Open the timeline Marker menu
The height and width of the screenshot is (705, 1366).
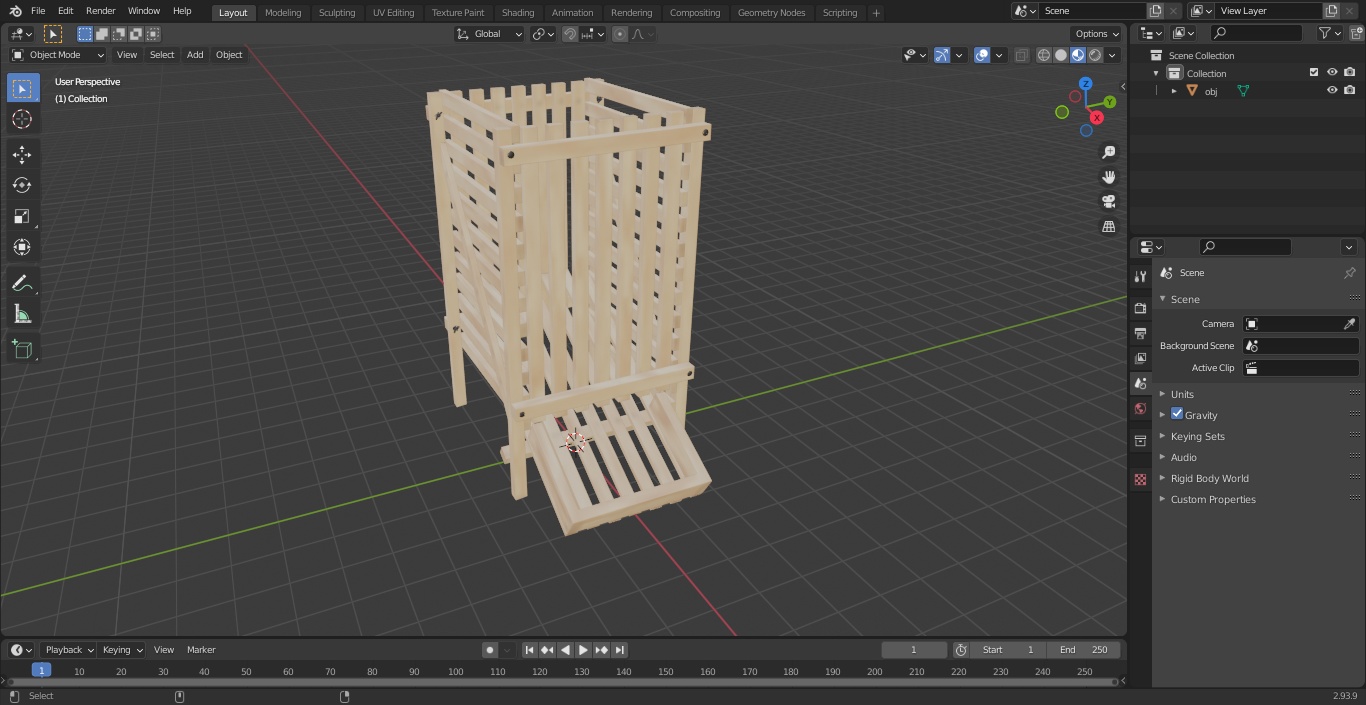coord(201,650)
